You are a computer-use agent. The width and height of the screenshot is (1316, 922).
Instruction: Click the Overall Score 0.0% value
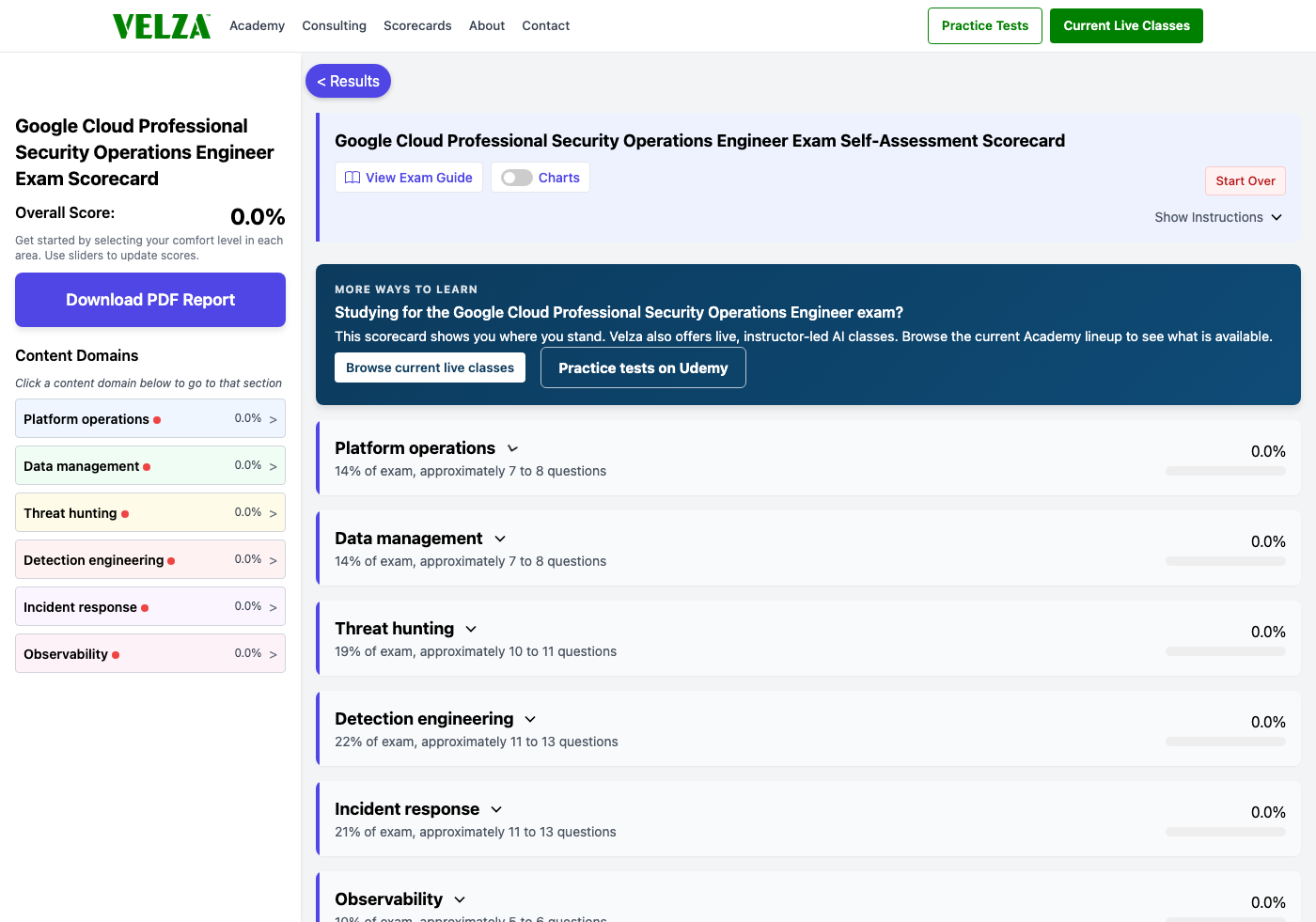coord(258,217)
